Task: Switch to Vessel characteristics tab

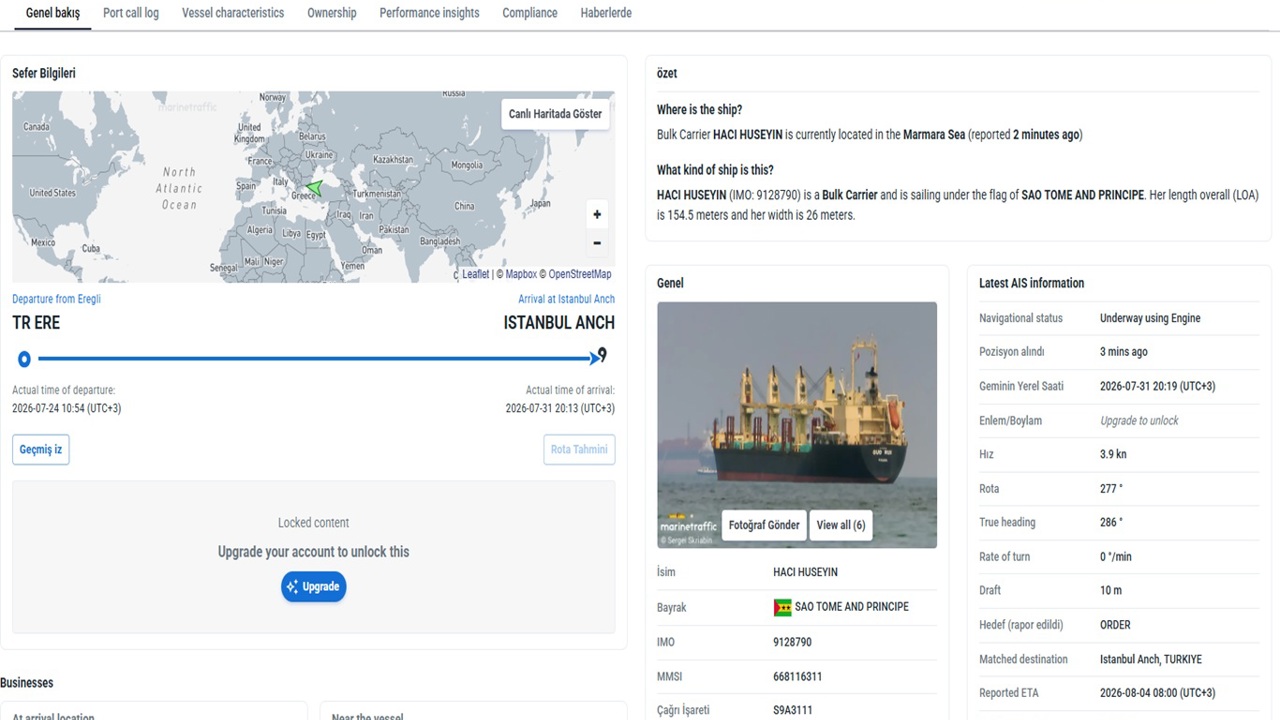Action: pos(233,13)
